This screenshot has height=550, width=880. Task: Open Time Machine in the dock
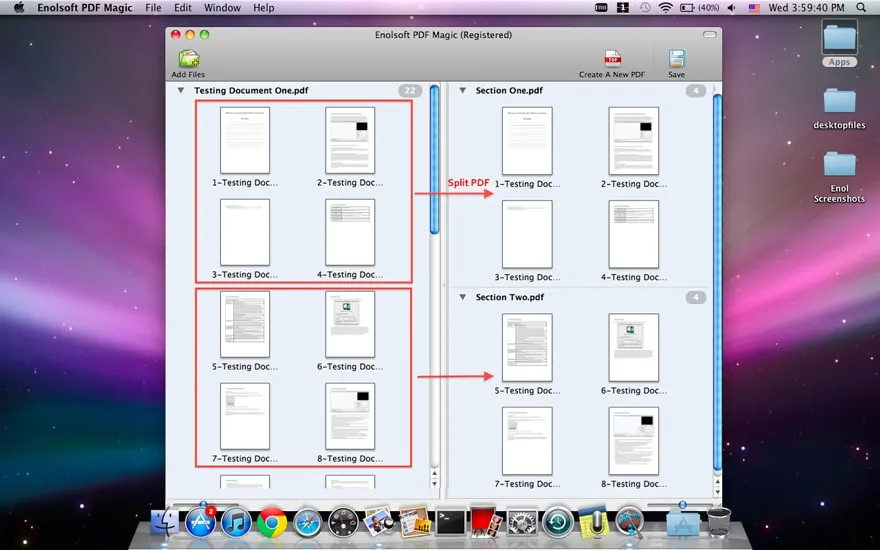pyautogui.click(x=557, y=522)
